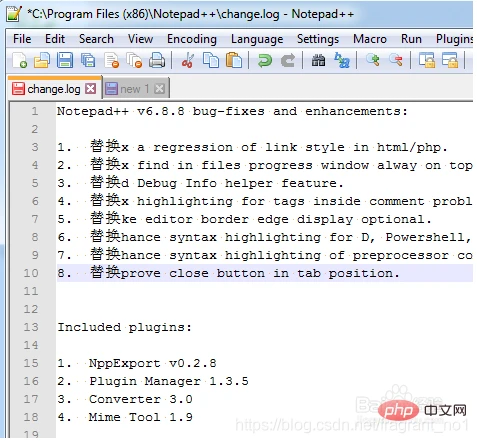The image size is (477, 443).
Task: Click line number 13 in the margin
Action: point(31,327)
